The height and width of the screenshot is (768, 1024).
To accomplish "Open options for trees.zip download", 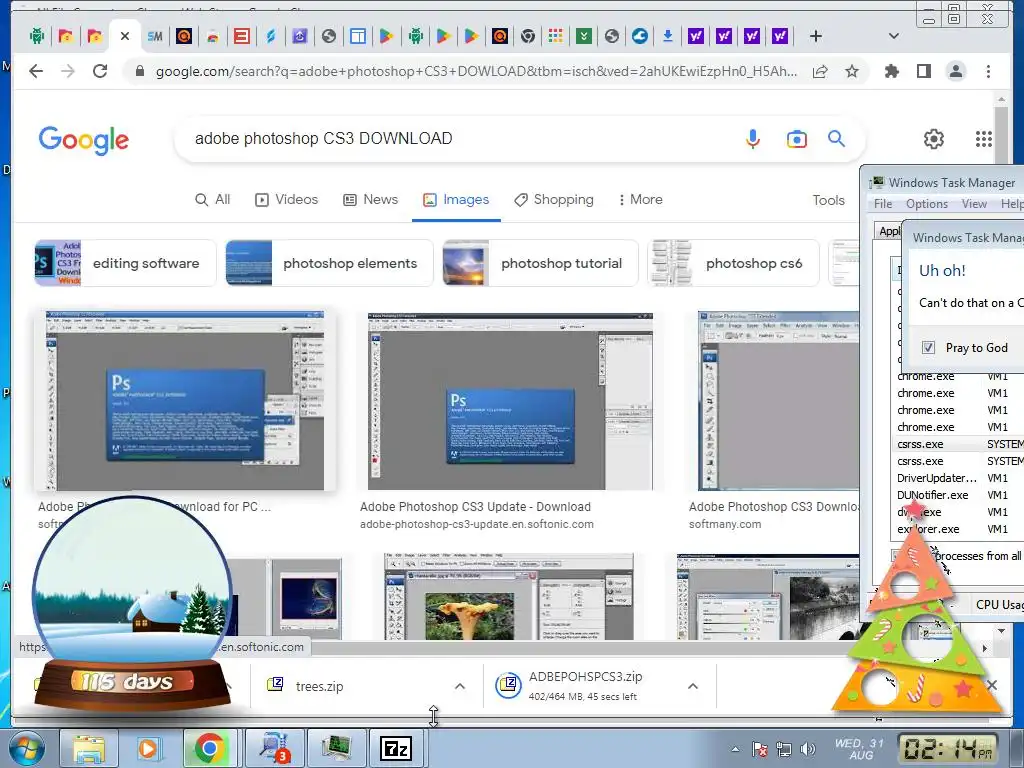I will tap(460, 686).
